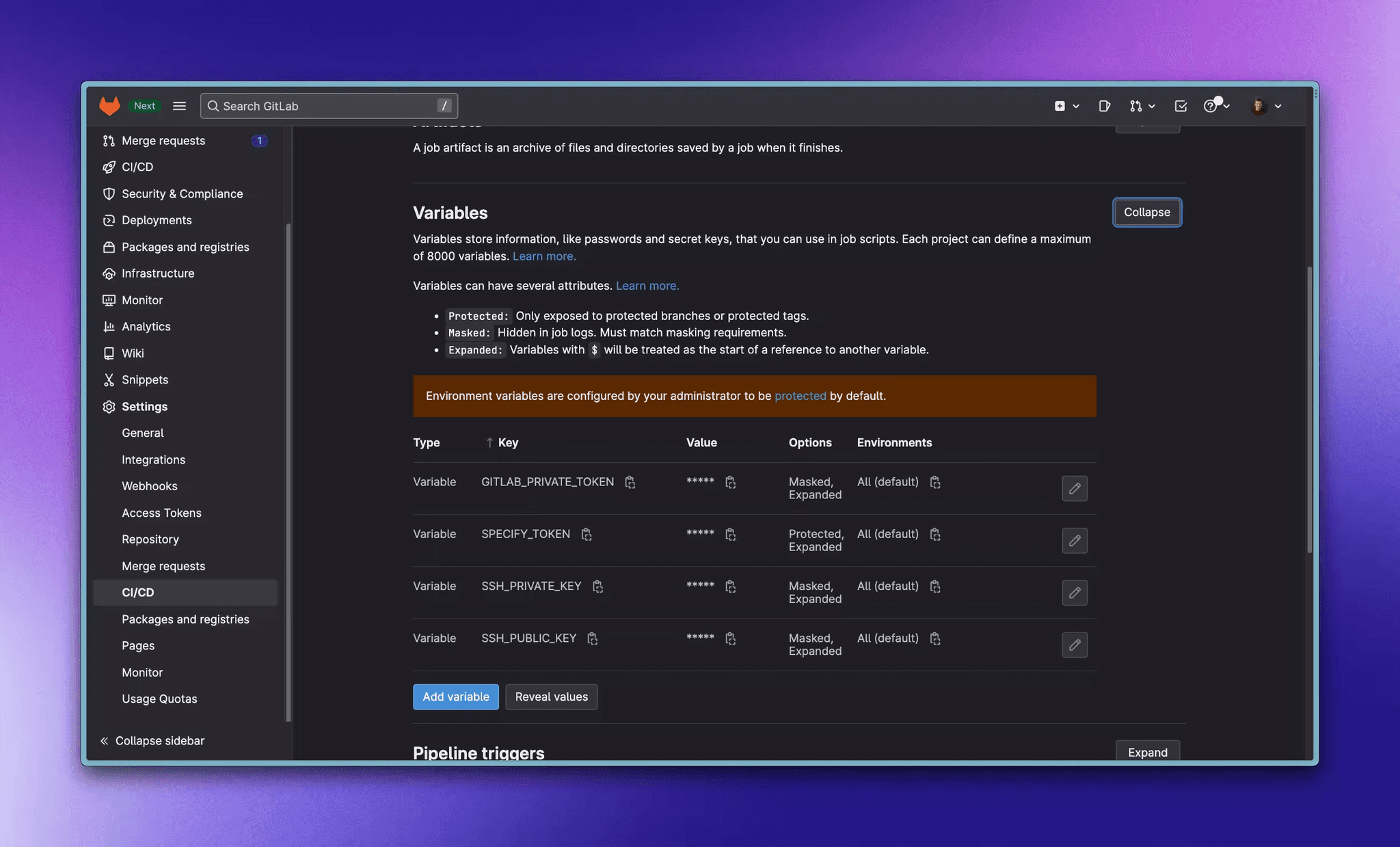Collapse the Variables section

1146,212
